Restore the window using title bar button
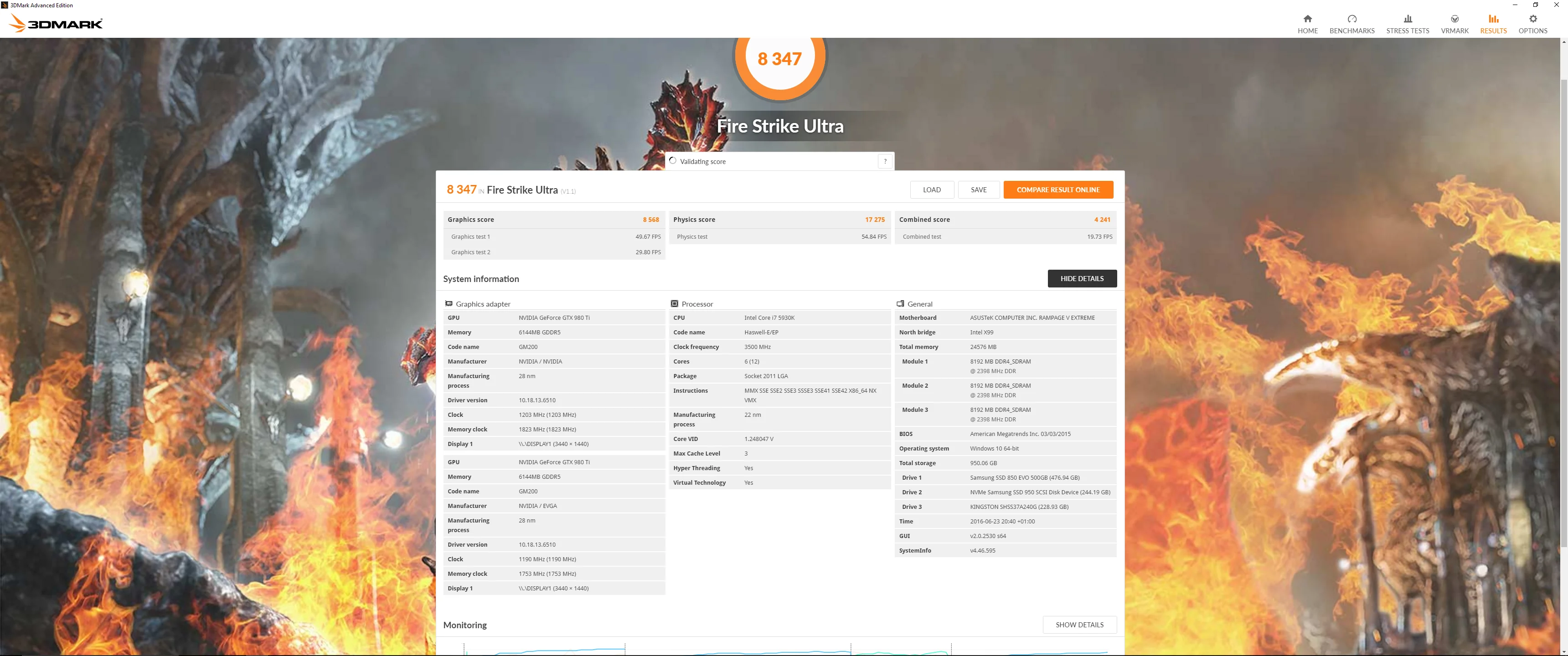1568x656 pixels. 1535,5
